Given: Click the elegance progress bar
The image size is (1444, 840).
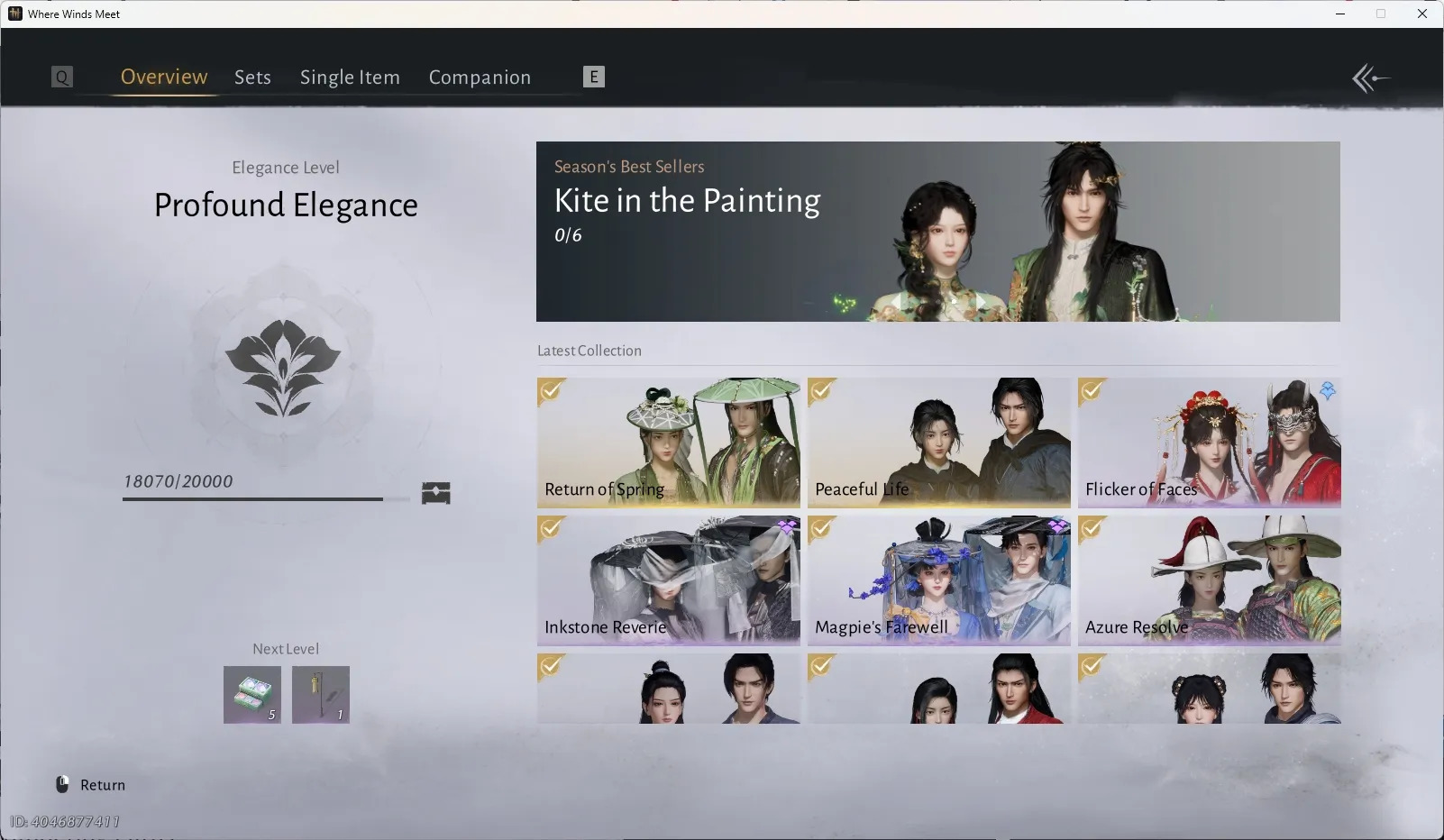Looking at the screenshot, I should 266,498.
